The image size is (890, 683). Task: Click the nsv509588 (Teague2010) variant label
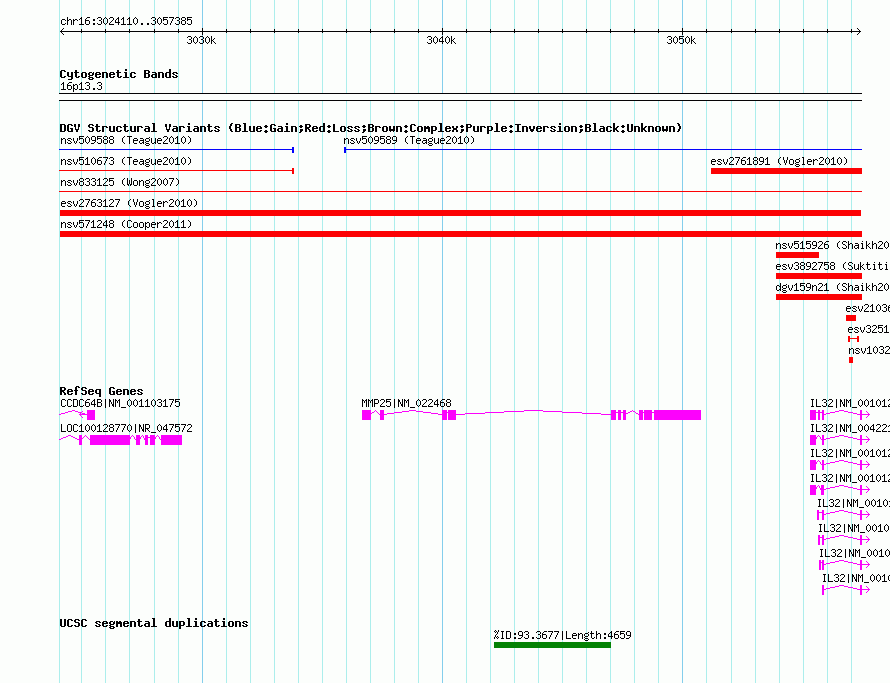point(126,140)
